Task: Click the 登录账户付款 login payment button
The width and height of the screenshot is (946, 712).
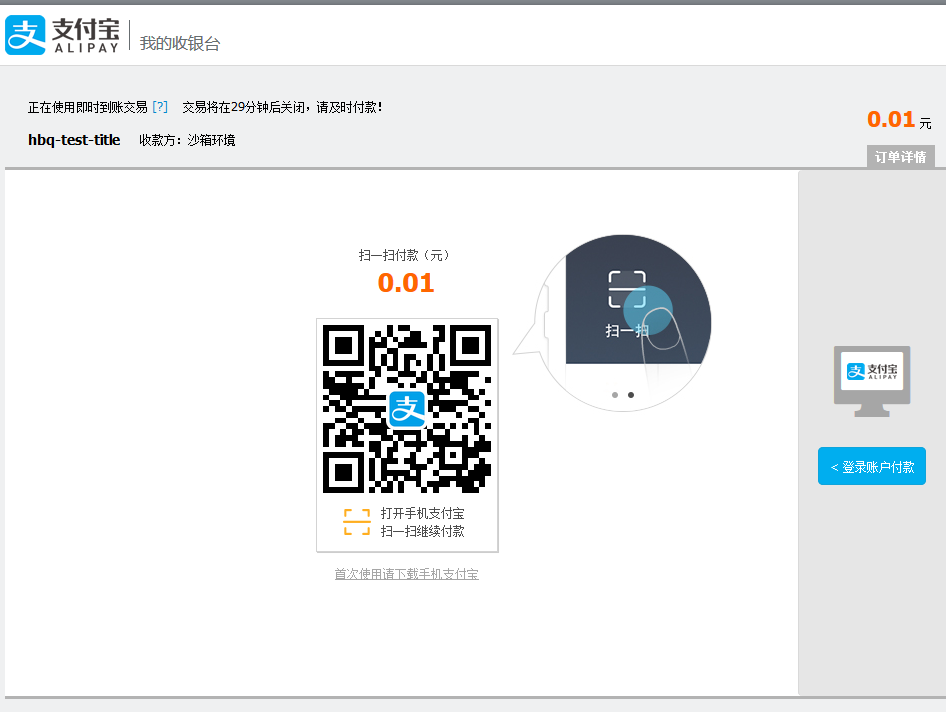Action: click(872, 466)
